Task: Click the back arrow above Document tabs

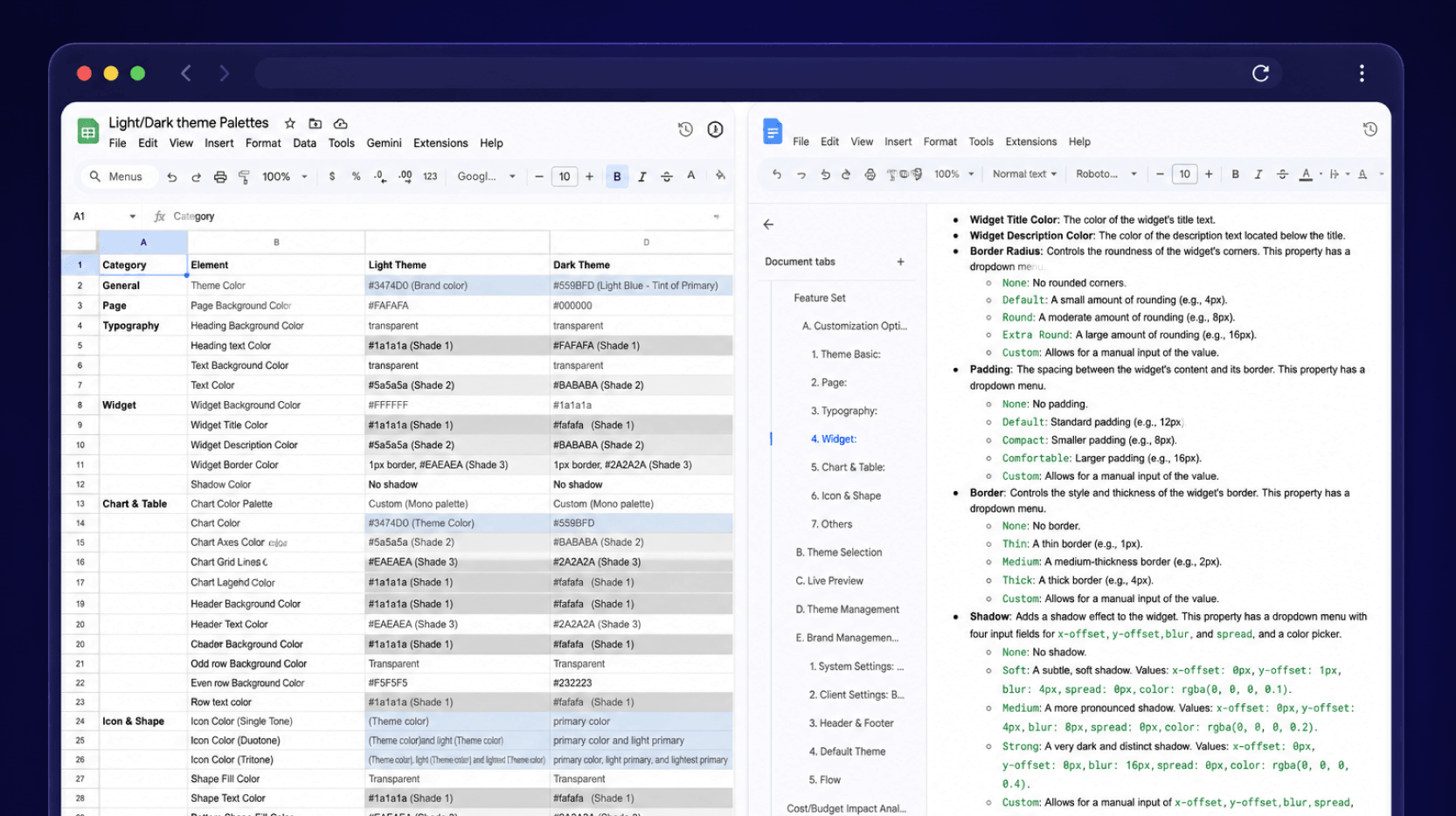Action: (x=768, y=225)
